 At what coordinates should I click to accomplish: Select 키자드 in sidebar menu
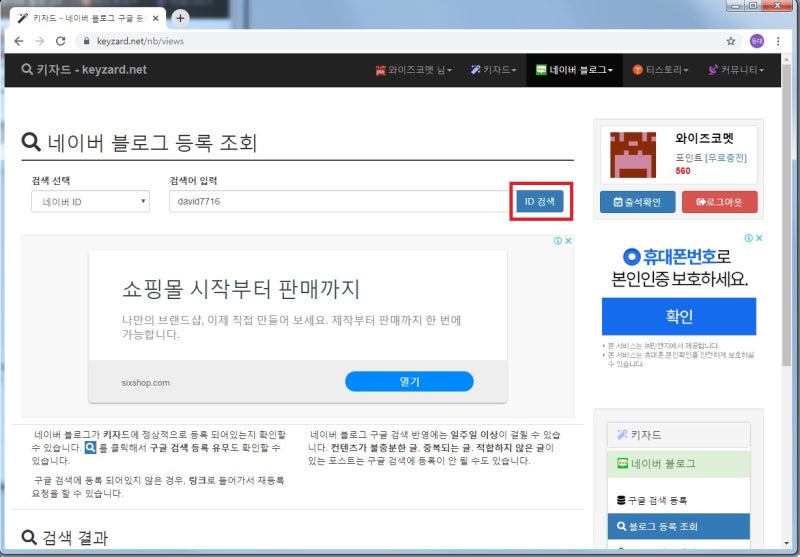coord(679,435)
